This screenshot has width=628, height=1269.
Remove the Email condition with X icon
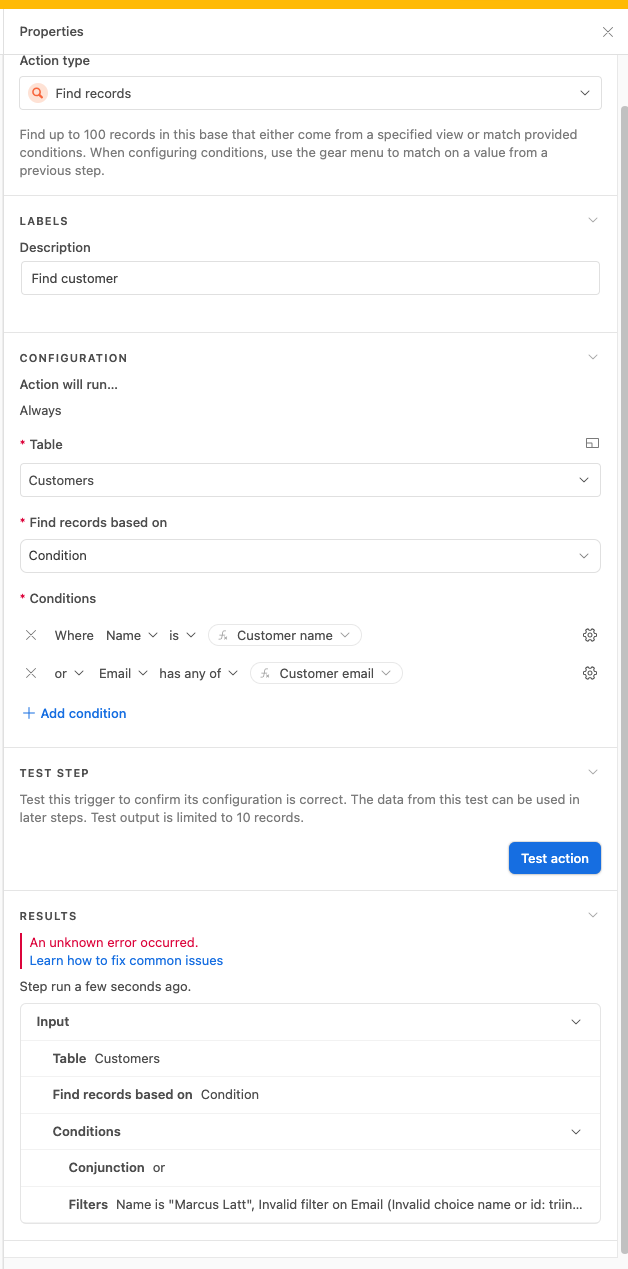(x=31, y=673)
